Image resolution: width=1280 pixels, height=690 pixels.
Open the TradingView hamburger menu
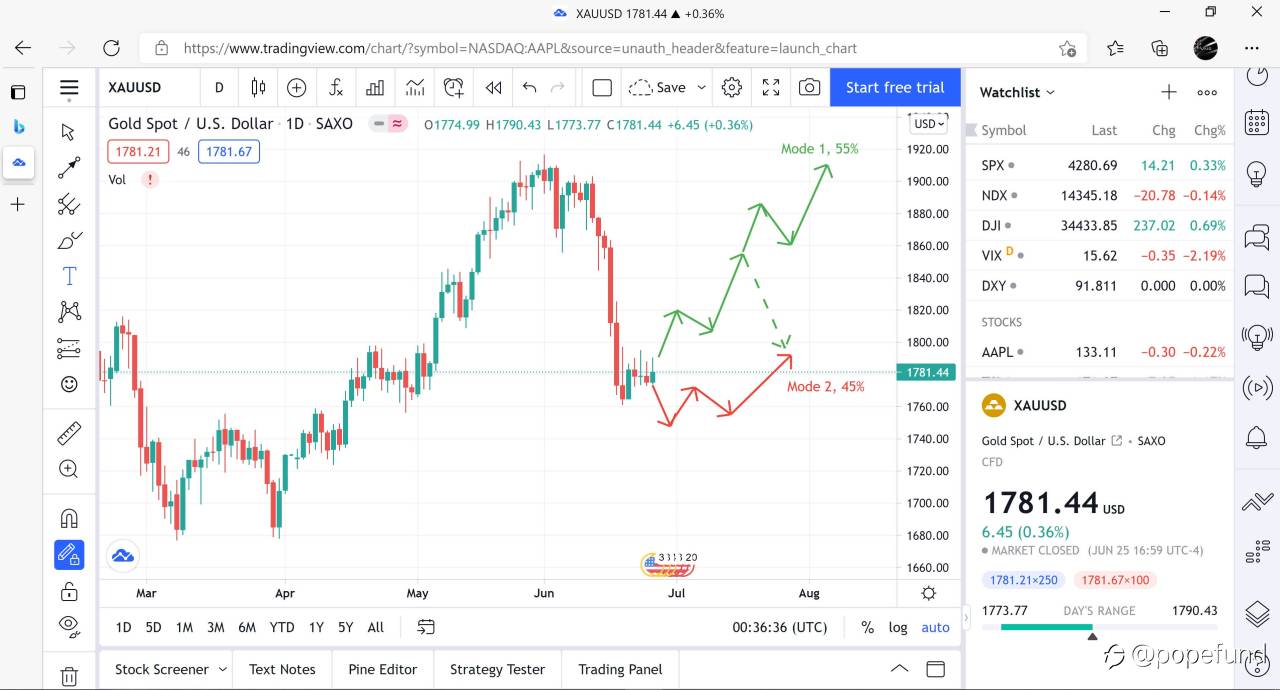[x=69, y=88]
